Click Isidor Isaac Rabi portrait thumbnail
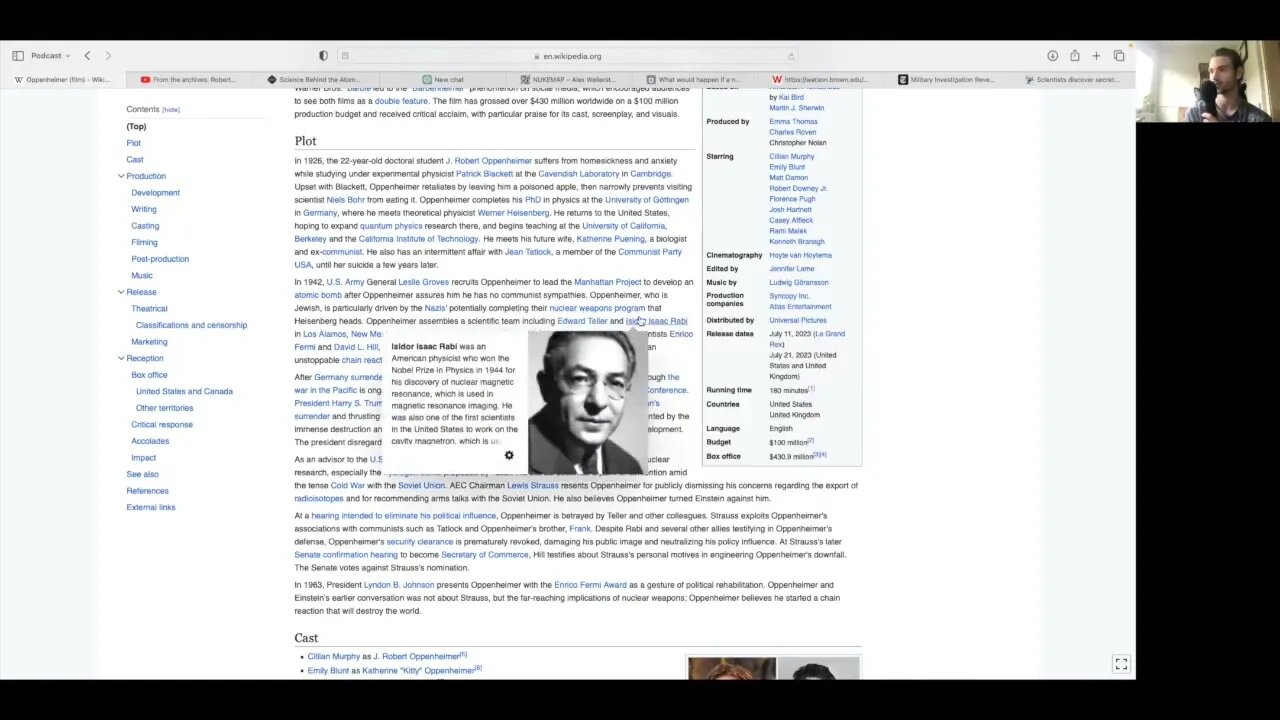The image size is (1280, 720). 588,402
